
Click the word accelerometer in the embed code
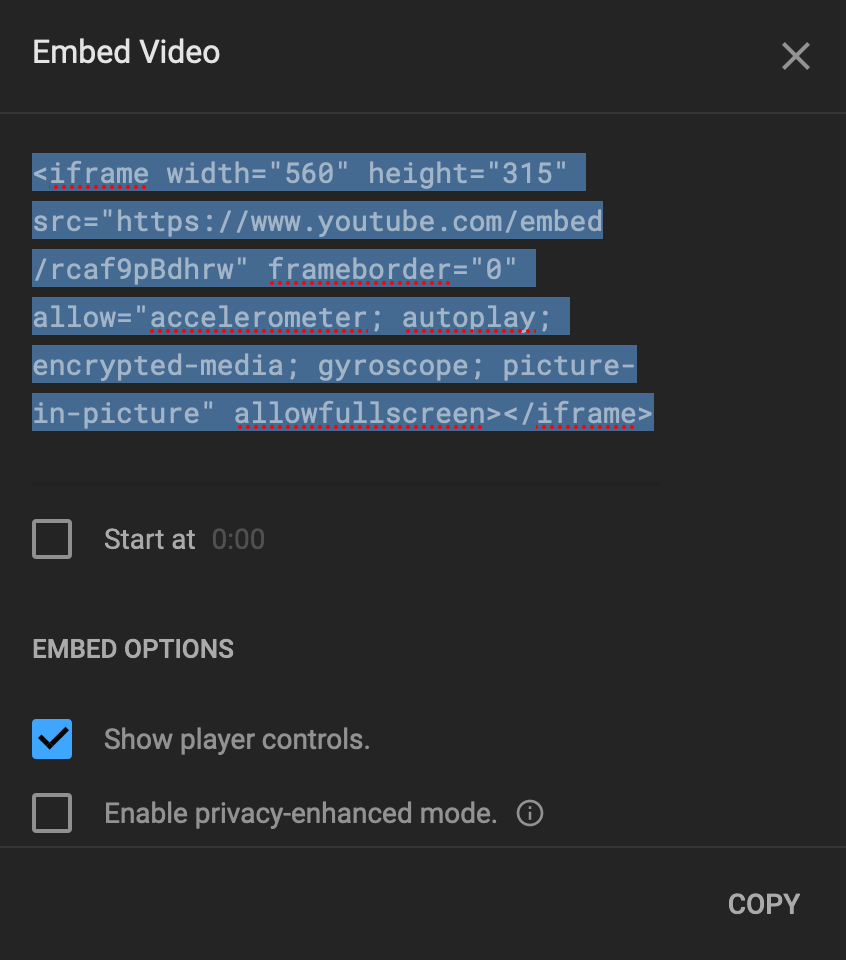pyautogui.click(x=259, y=318)
